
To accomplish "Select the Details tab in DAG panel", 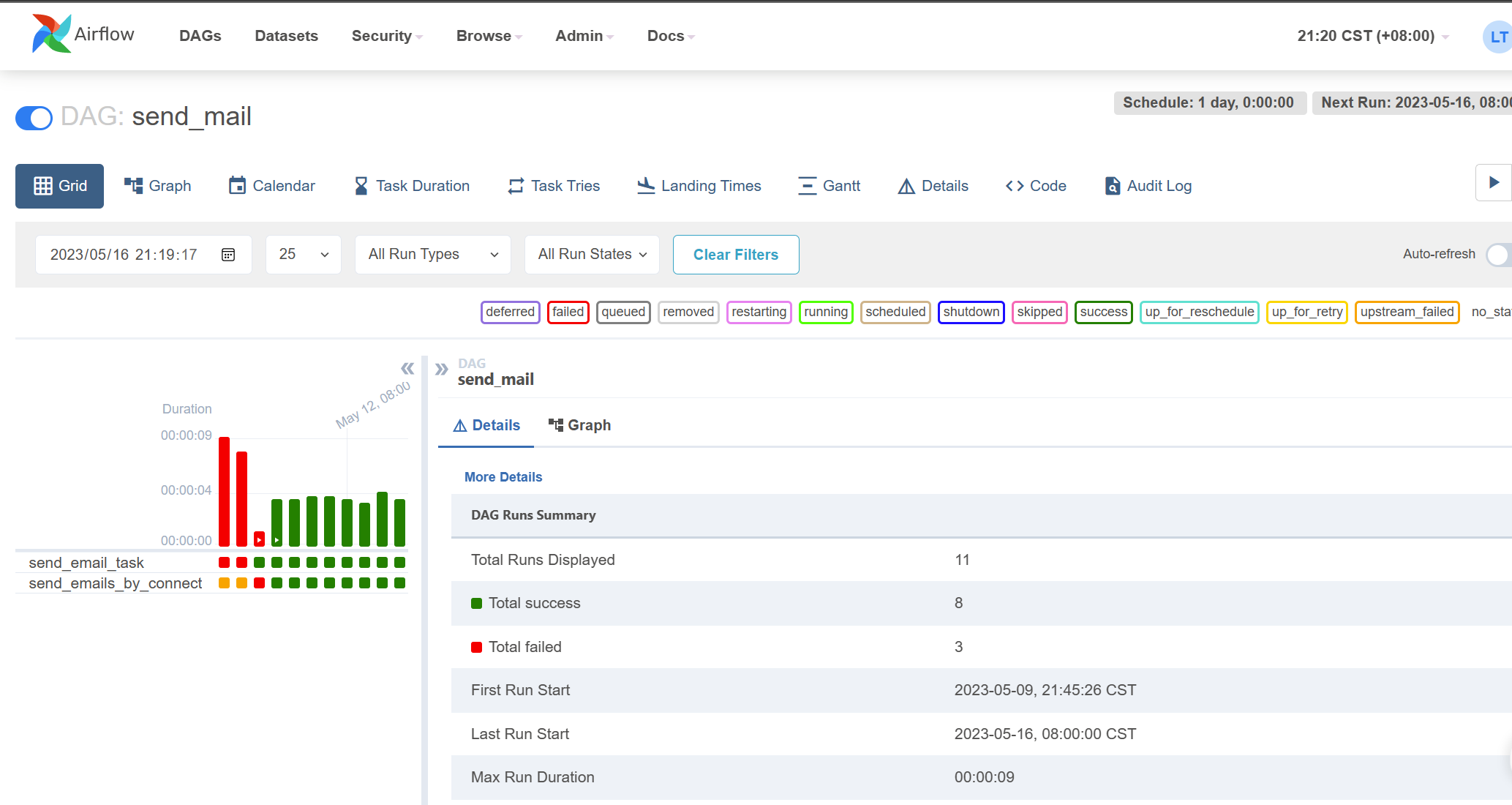I will click(x=486, y=425).
